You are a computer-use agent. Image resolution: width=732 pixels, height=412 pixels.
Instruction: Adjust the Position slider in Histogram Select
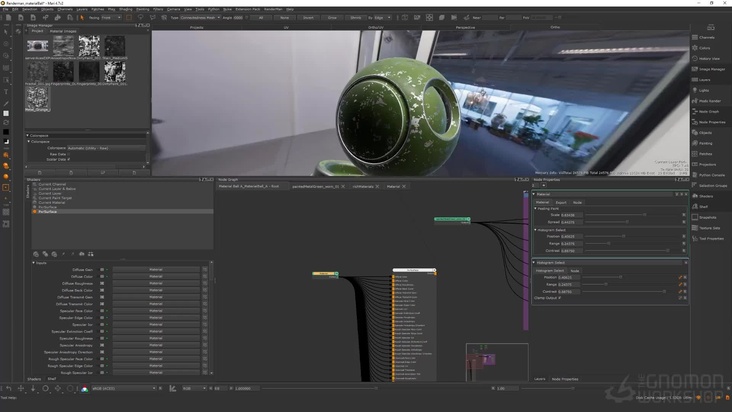coord(620,277)
